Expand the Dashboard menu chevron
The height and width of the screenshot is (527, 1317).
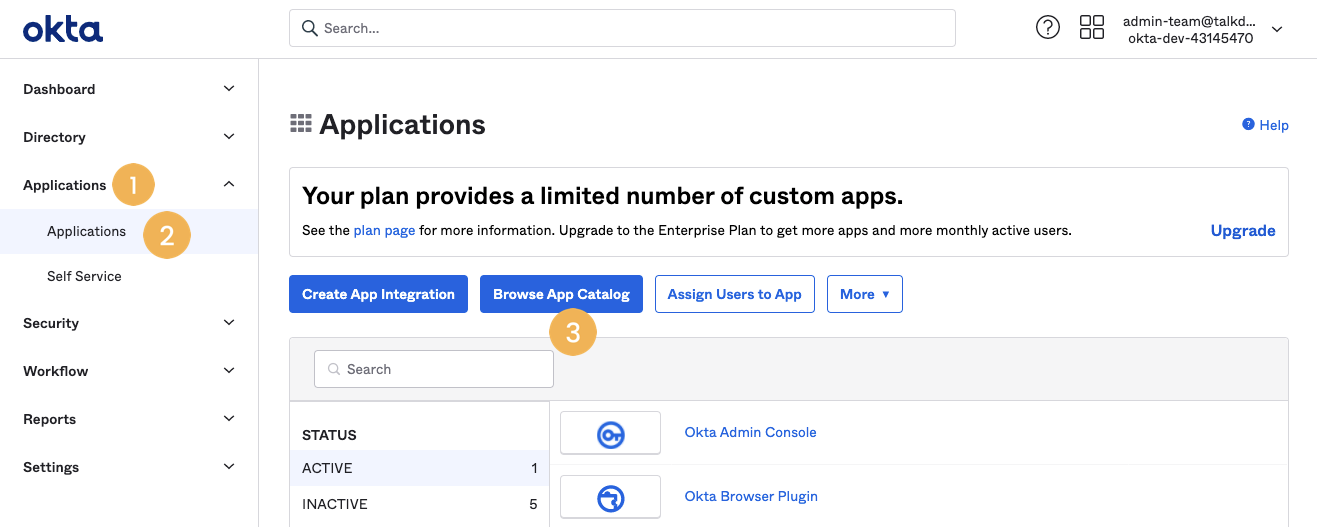229,89
